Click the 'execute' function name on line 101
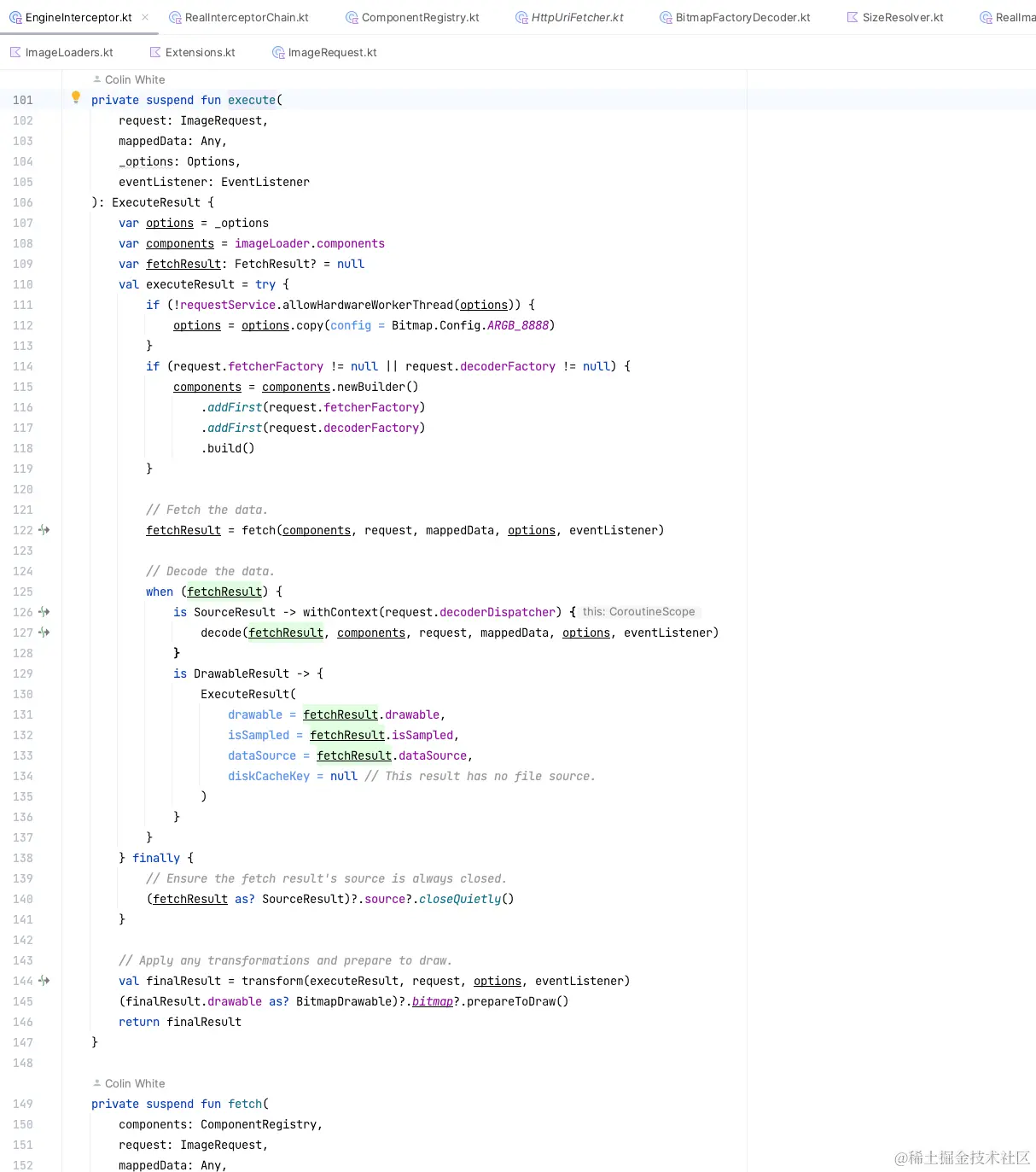Viewport: 1036px width, 1172px height. coord(252,100)
